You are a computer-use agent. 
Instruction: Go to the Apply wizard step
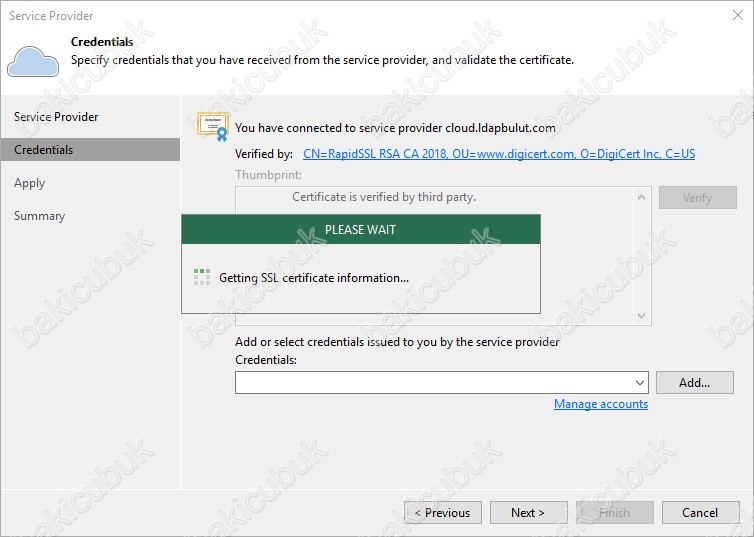(29, 183)
